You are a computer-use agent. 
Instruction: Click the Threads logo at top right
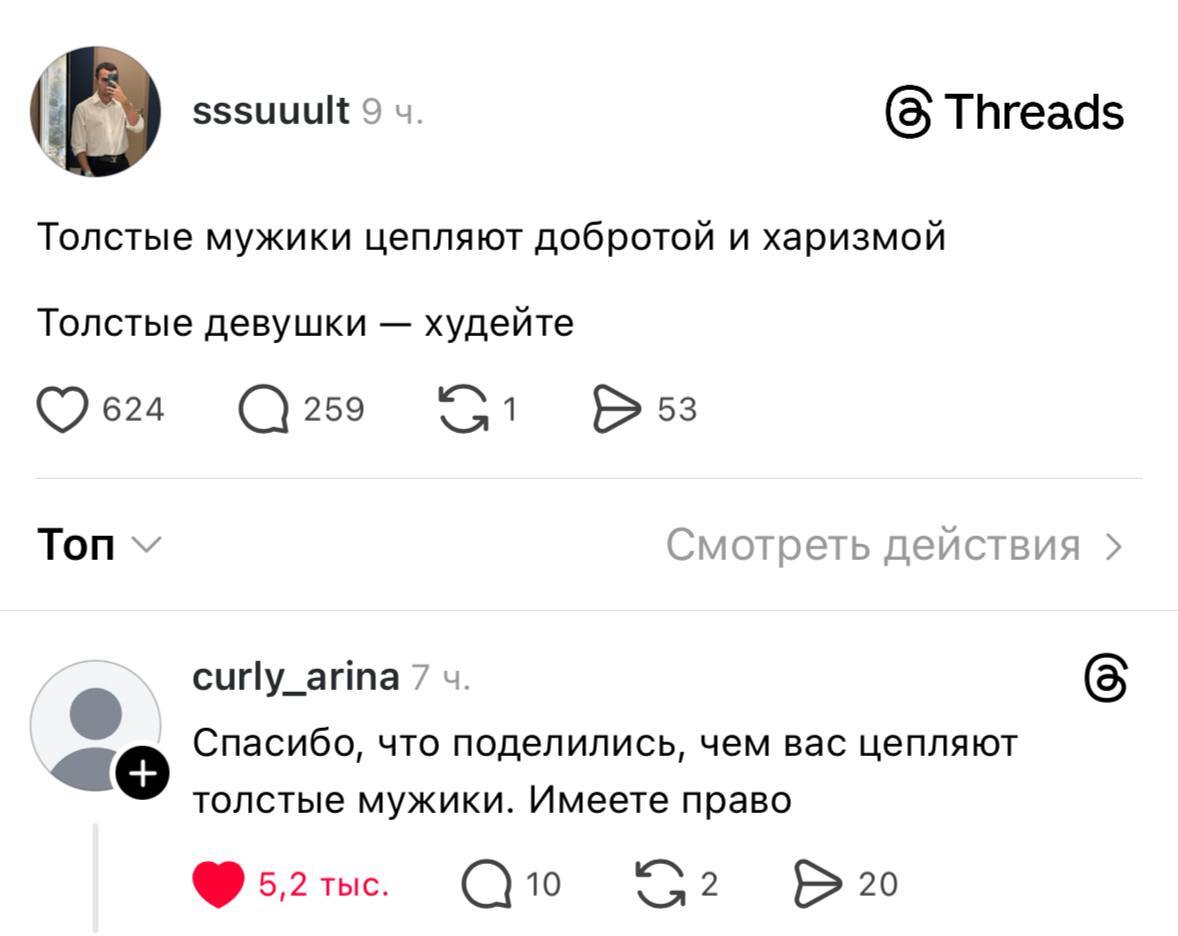click(1004, 112)
